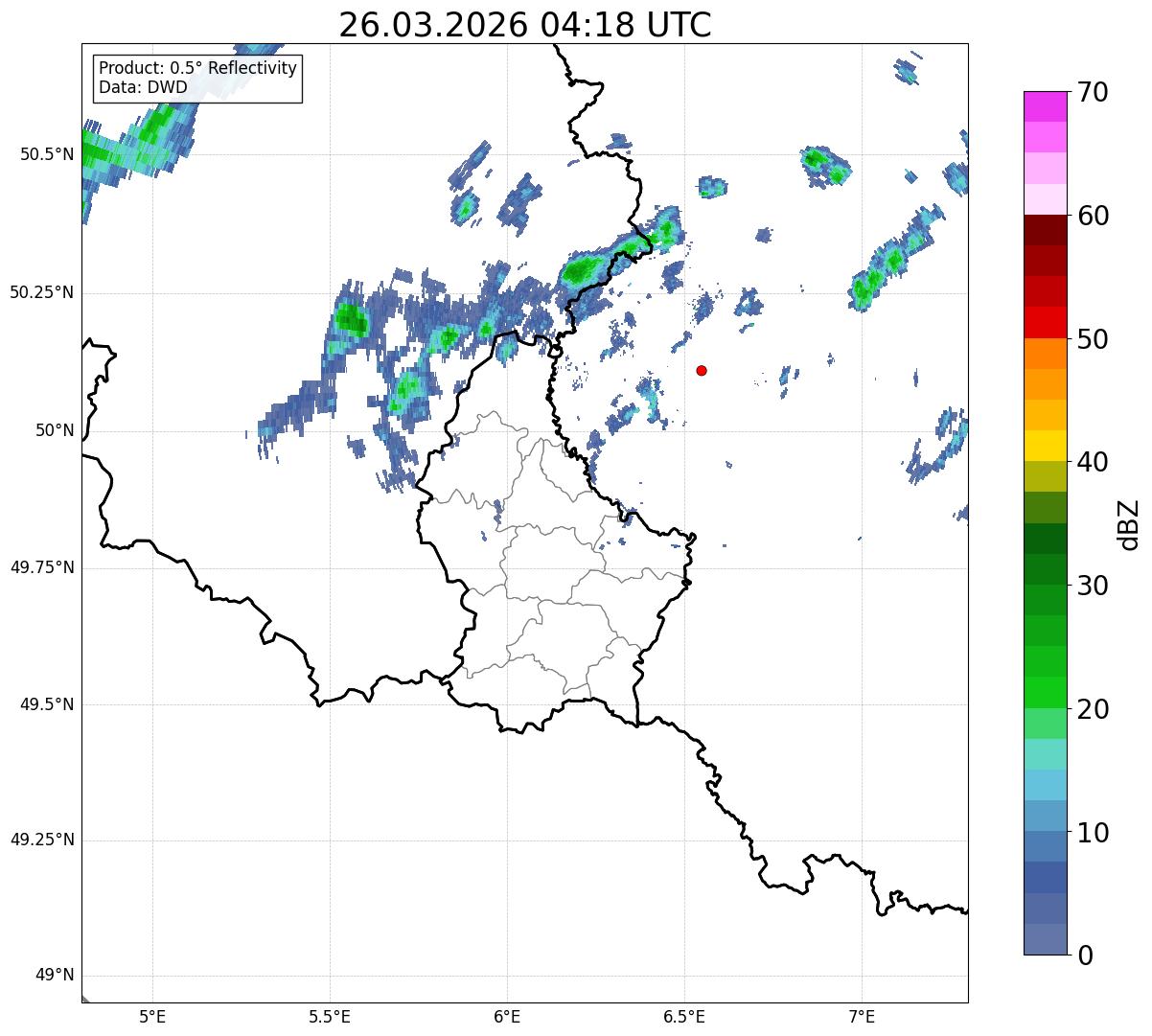
Task: Click the longitude label 6.5°E
Action: (x=684, y=1016)
